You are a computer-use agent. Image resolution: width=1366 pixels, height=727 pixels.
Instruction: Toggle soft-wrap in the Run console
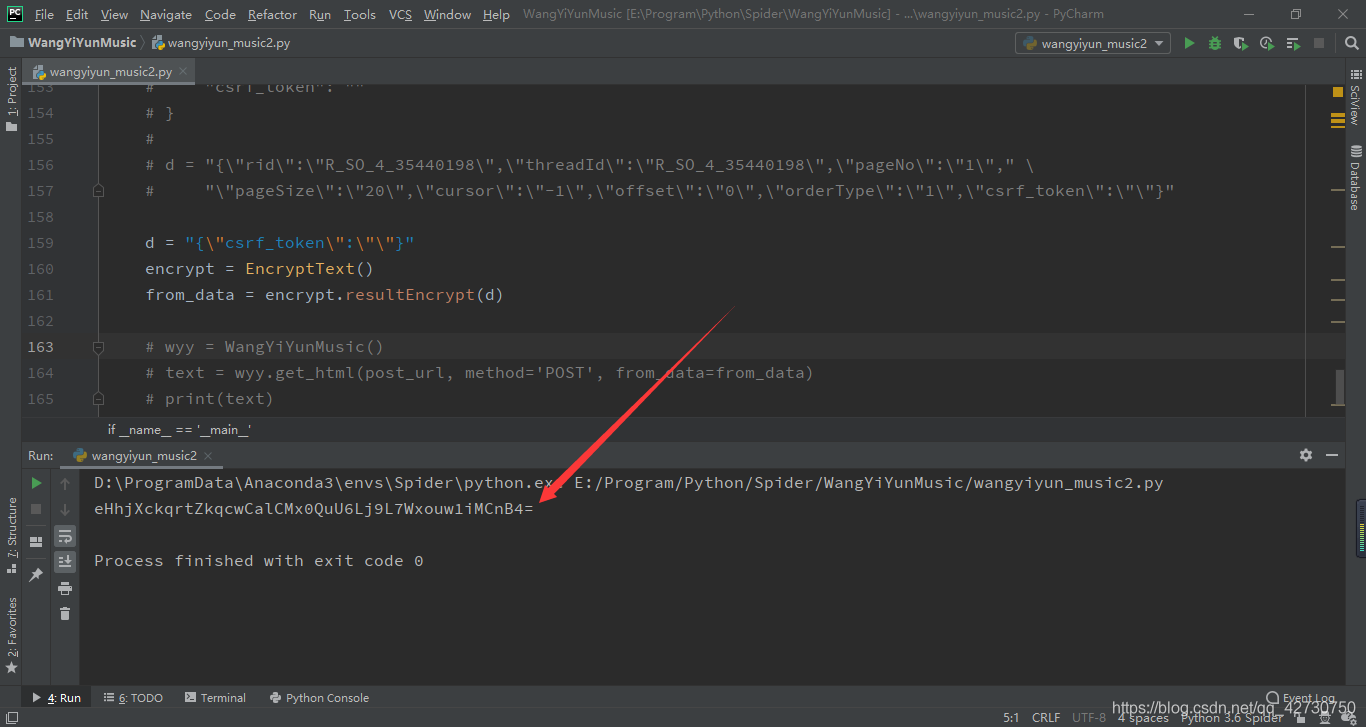click(x=65, y=536)
